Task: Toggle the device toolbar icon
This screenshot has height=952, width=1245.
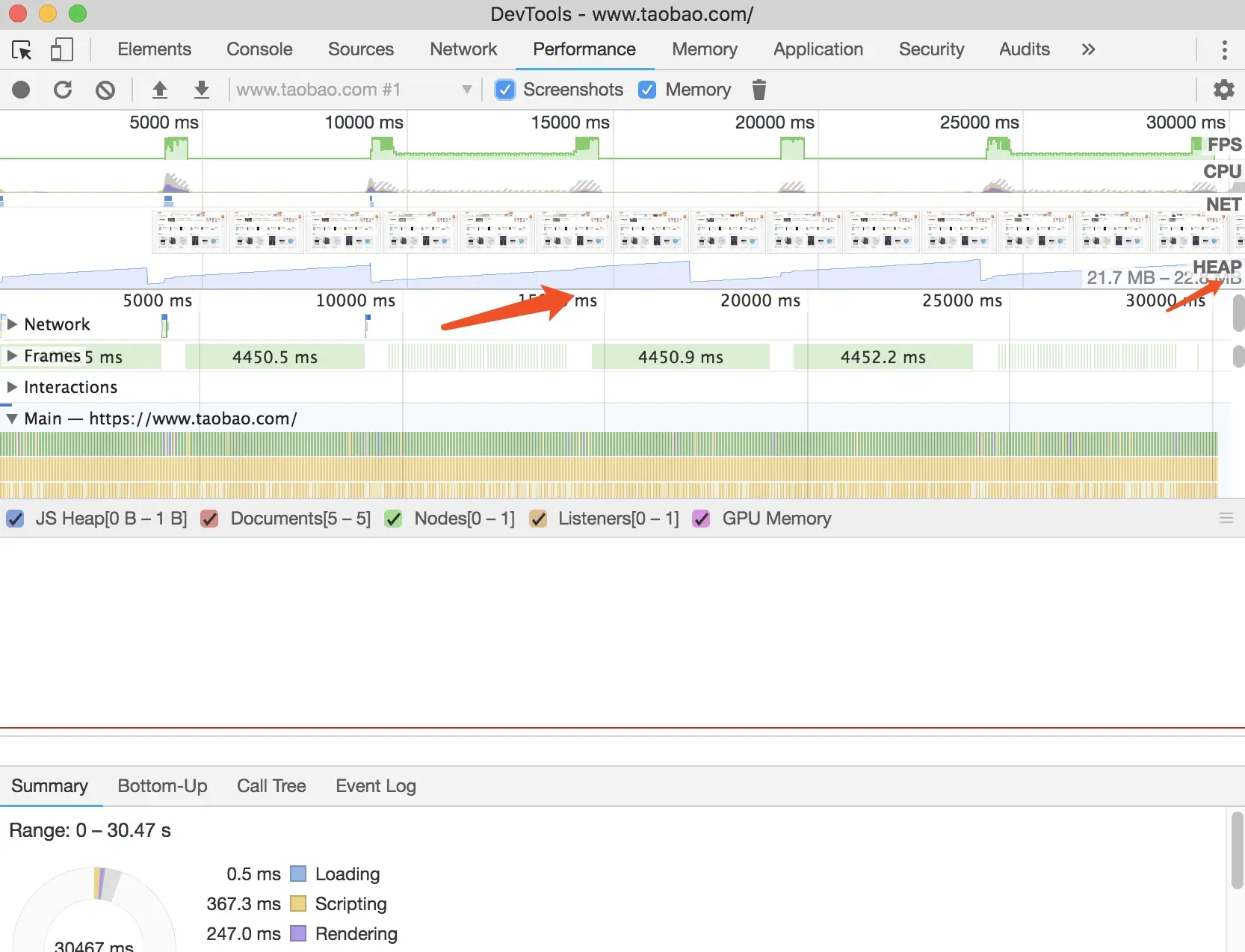Action: (61, 50)
